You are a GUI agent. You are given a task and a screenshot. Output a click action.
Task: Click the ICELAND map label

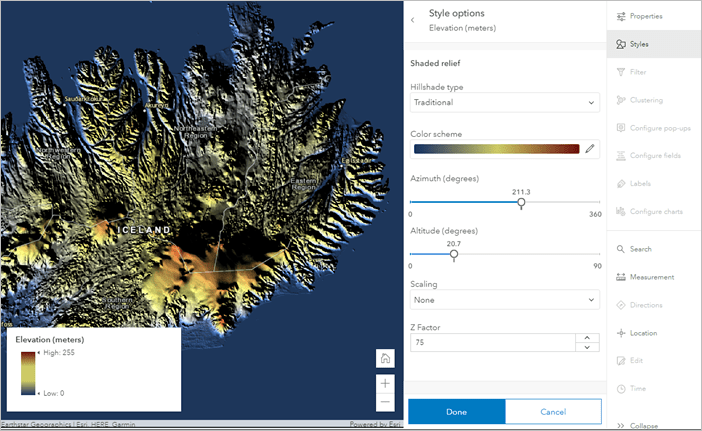[144, 230]
